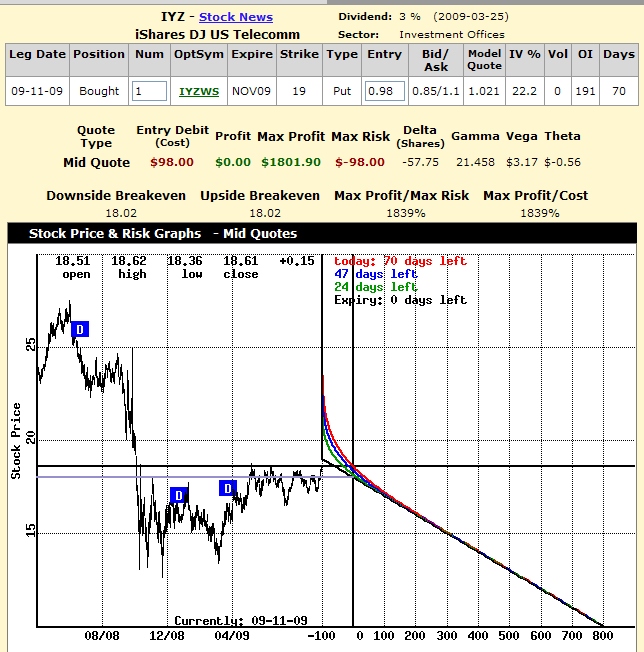The image size is (644, 652).
Task: Click the Gamma value 21.458
Action: (x=475, y=162)
